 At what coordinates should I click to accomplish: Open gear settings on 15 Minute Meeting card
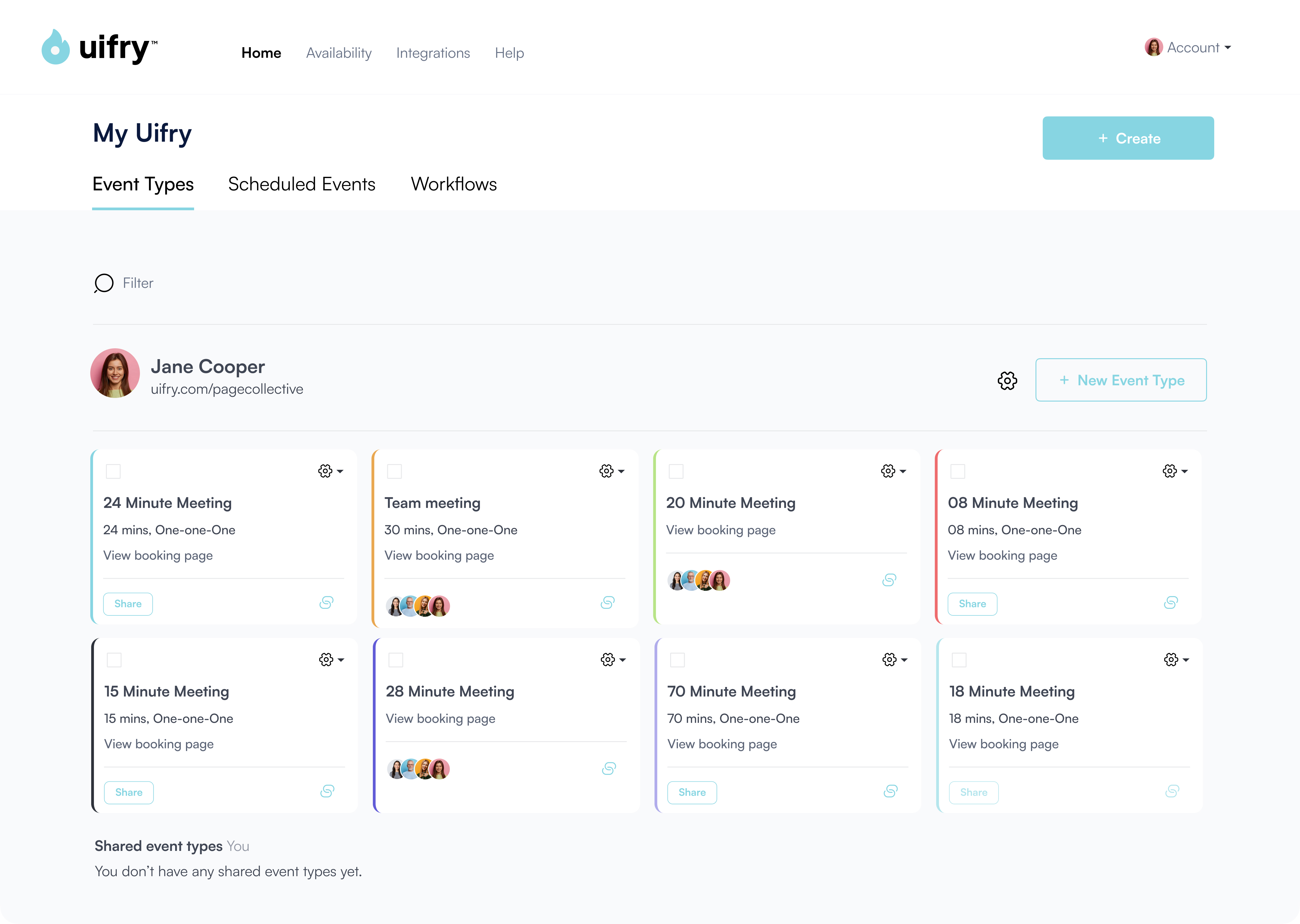[x=326, y=659]
